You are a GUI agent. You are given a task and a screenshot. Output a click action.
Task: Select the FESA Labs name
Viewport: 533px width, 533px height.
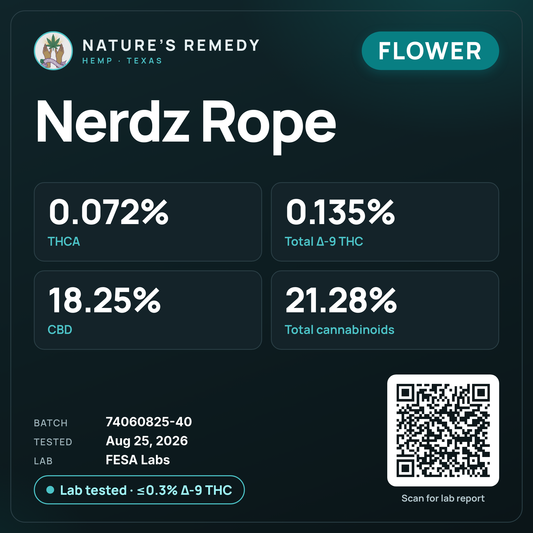click(x=138, y=460)
